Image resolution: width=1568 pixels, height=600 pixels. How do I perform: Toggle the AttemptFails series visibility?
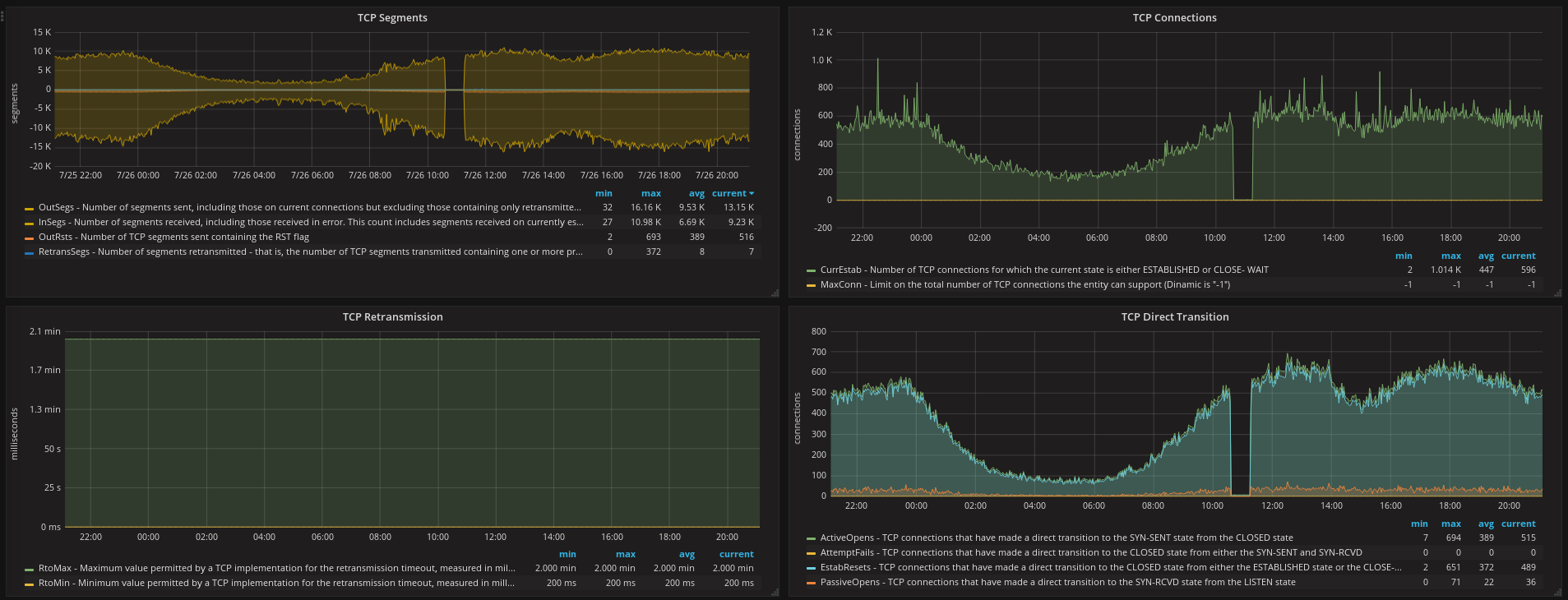(1091, 552)
